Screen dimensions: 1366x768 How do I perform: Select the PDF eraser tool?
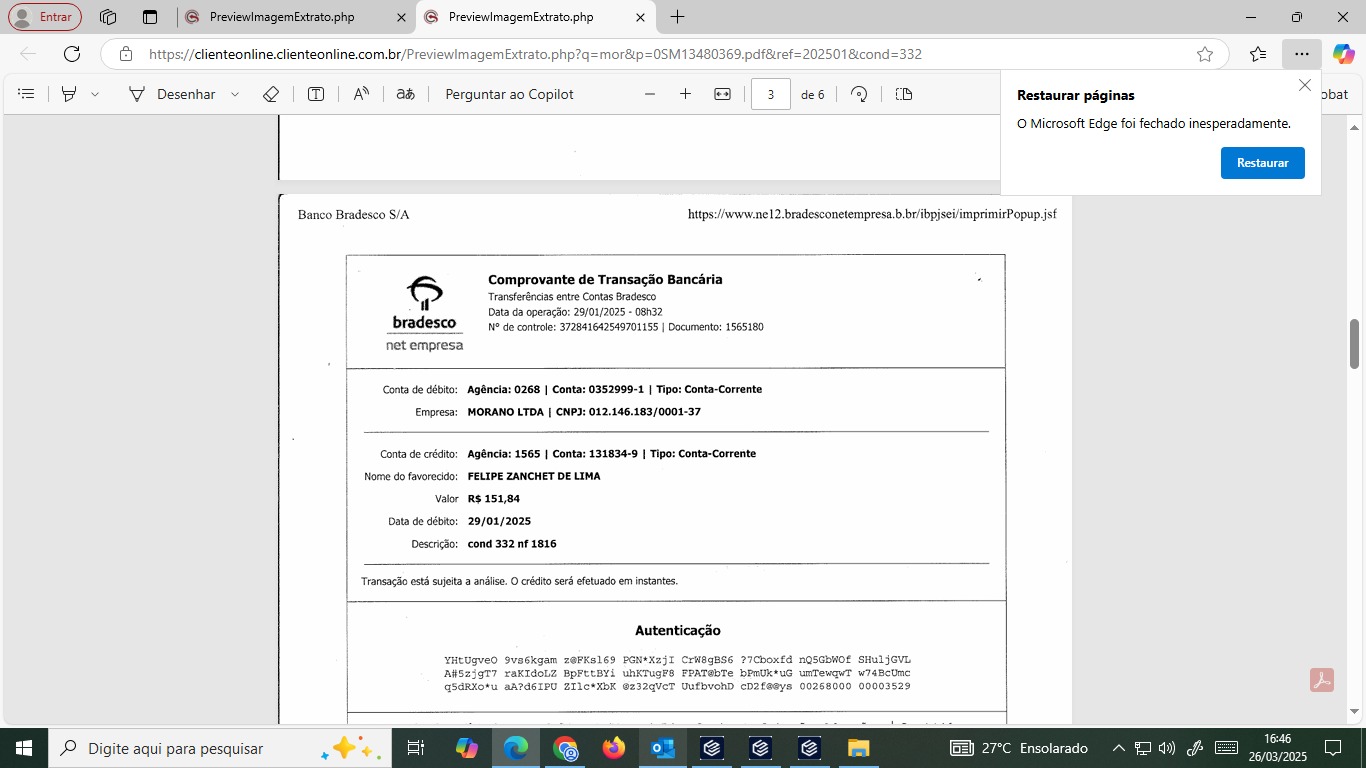point(270,94)
